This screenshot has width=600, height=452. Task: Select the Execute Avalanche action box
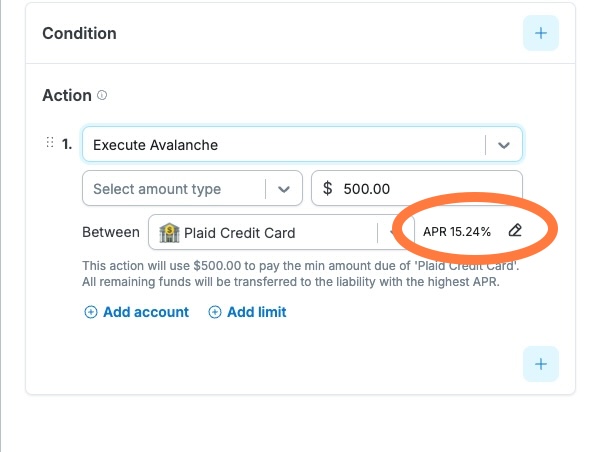pos(302,144)
